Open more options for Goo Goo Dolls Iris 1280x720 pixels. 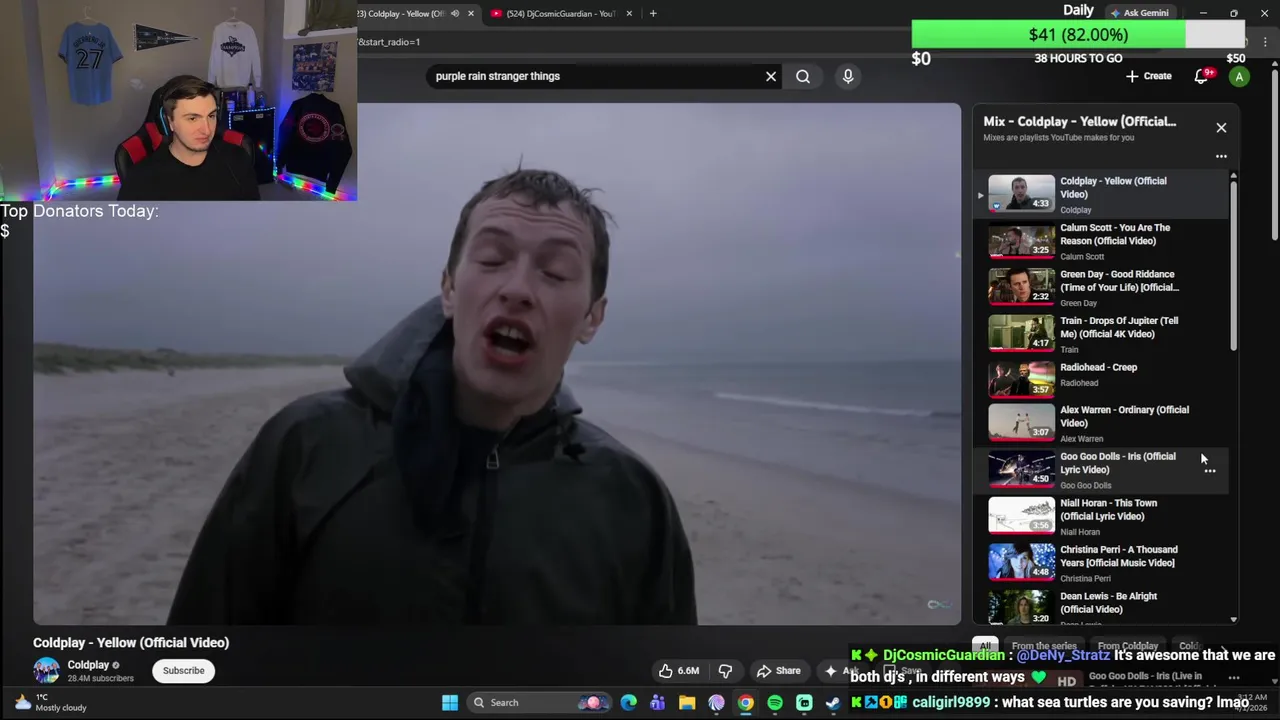click(x=1210, y=471)
